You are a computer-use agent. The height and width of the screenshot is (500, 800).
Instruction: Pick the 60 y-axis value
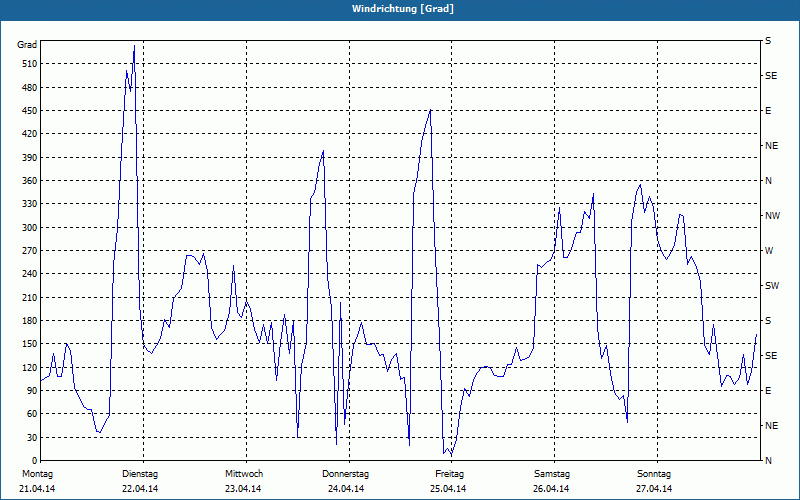(x=32, y=414)
